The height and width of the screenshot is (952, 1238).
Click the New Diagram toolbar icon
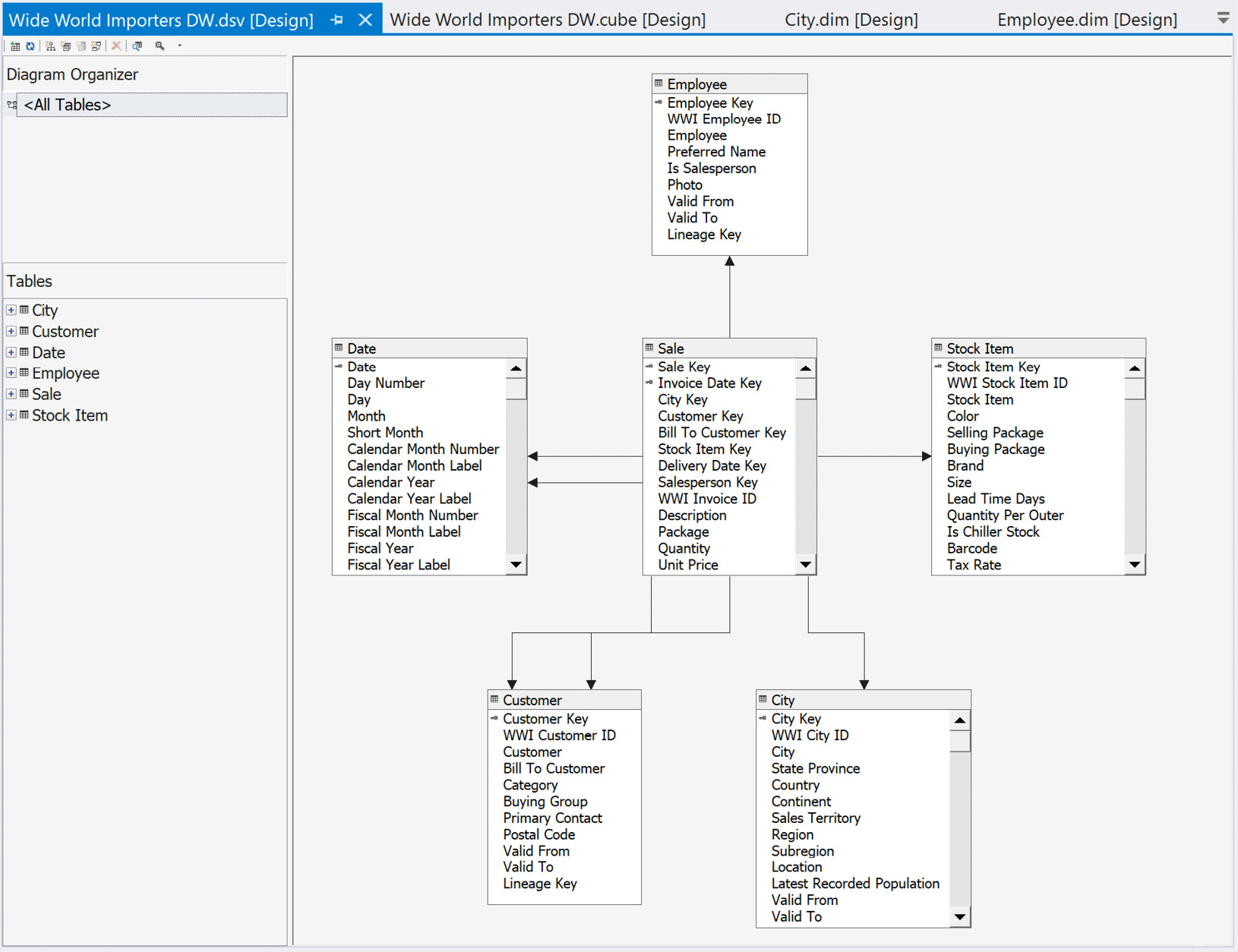50,46
